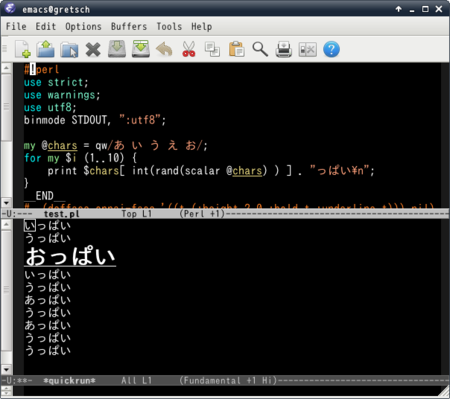Open the File menu
This screenshot has height=399, width=450.
click(16, 26)
